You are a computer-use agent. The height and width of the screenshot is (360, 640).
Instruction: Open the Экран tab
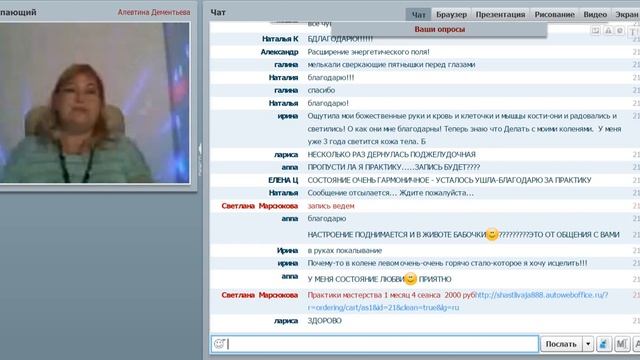627,15
